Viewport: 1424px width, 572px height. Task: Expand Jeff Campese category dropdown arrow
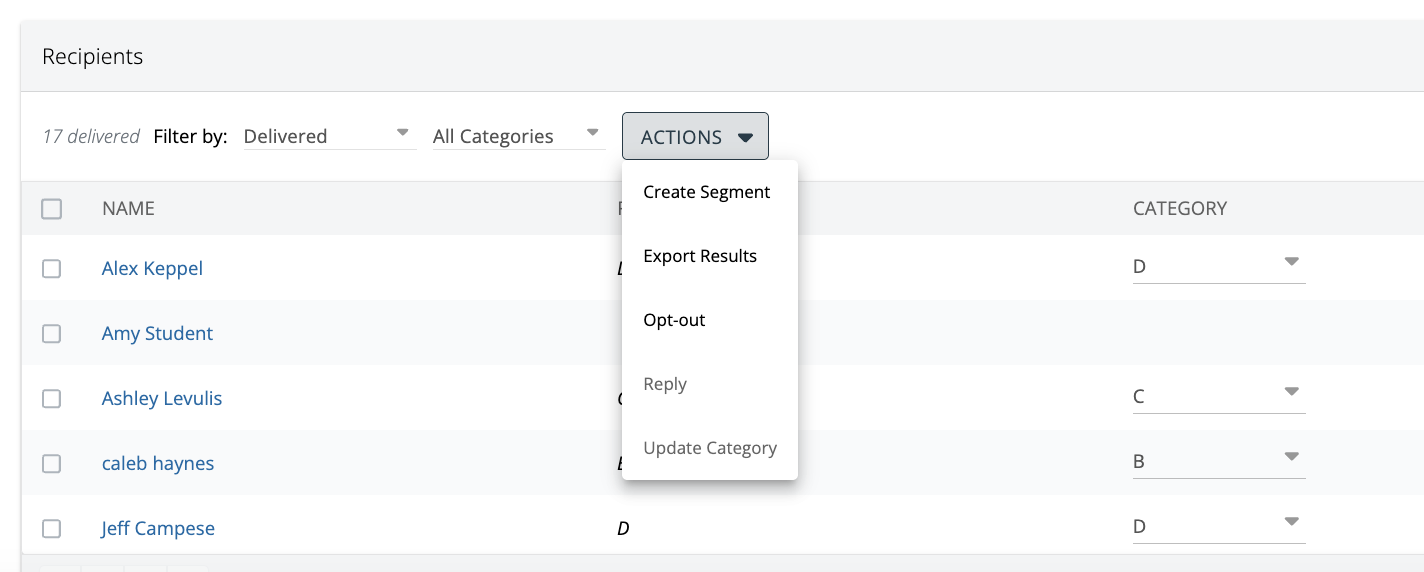[1291, 523]
